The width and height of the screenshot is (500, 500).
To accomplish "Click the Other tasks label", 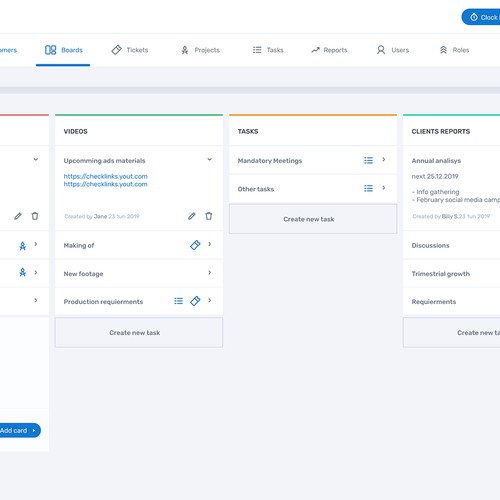I will coord(256,189).
